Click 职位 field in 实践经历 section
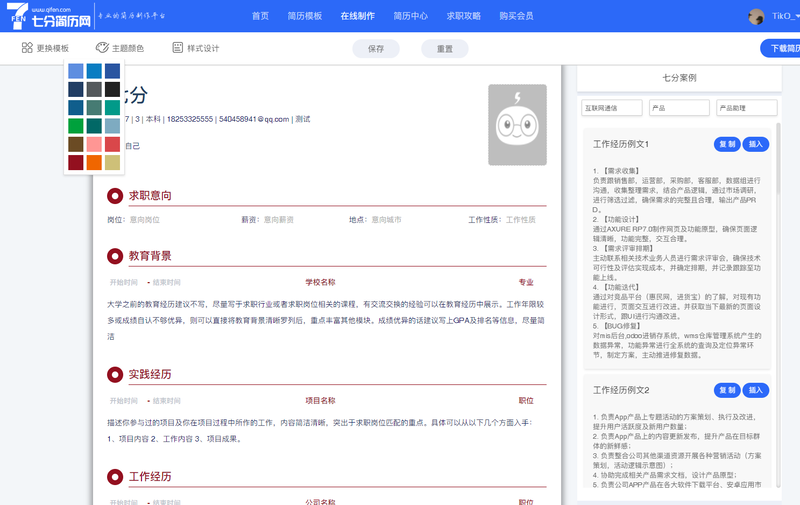The width and height of the screenshot is (800, 505). tap(526, 401)
